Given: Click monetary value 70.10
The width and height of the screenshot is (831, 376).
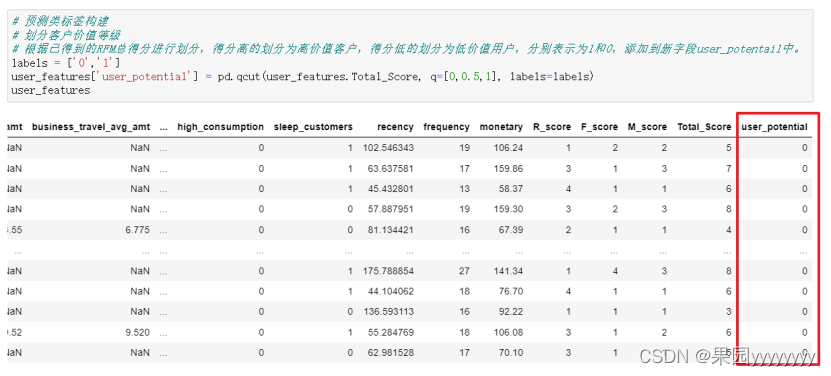Looking at the screenshot, I should pyautogui.click(x=510, y=353).
